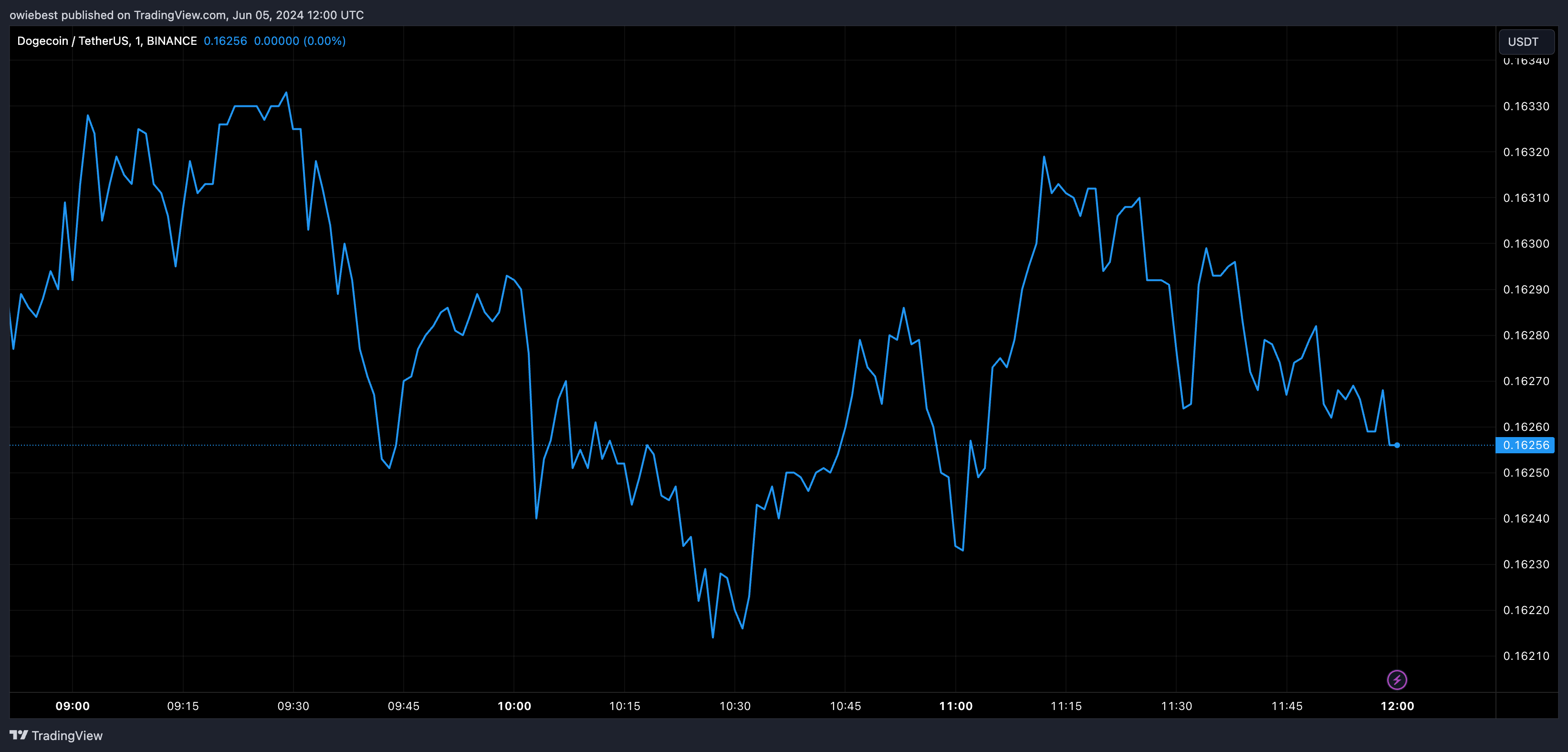Click the TradingView text at bottom left
This screenshot has height=752, width=1568.
pos(67,736)
